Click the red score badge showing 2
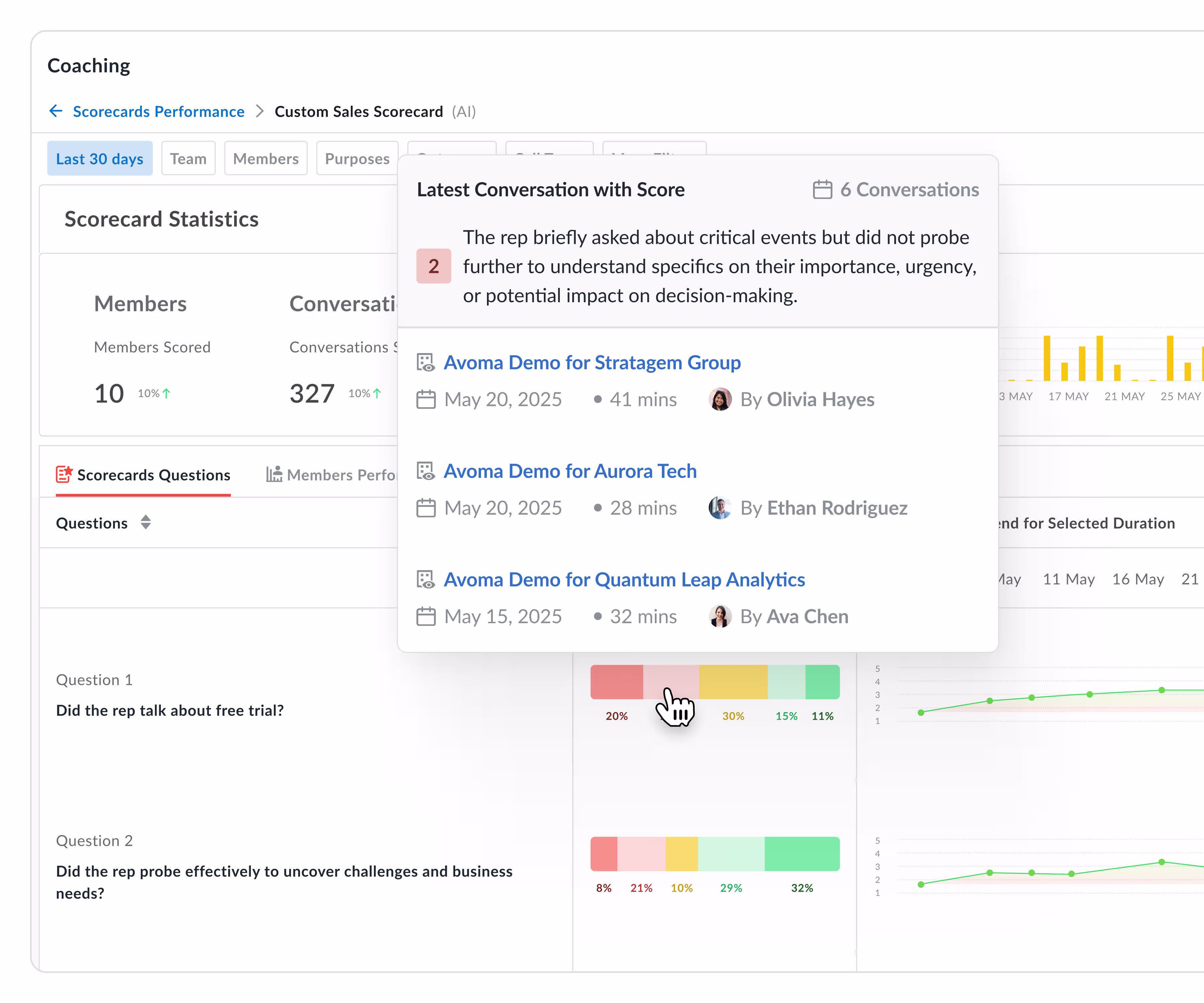The width and height of the screenshot is (1204, 1003). click(x=433, y=266)
